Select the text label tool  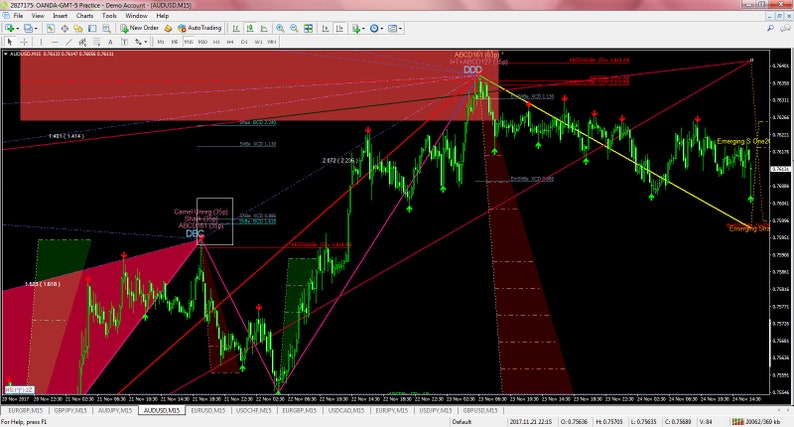point(124,42)
